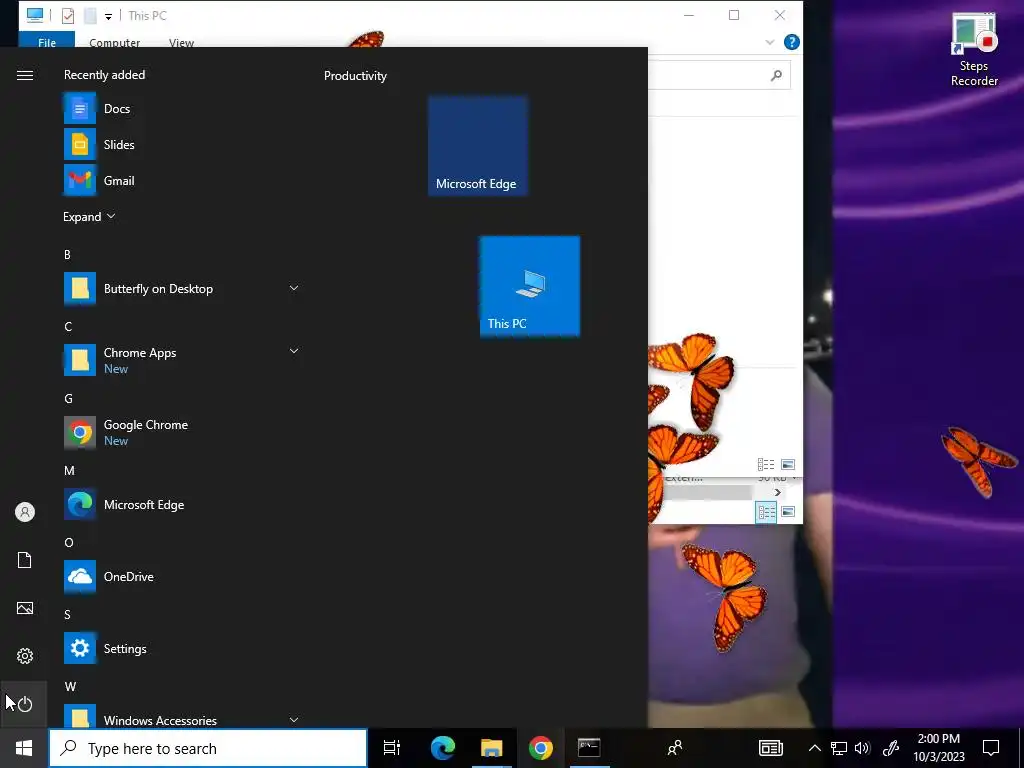Open Settings in the app list

(x=182, y=648)
